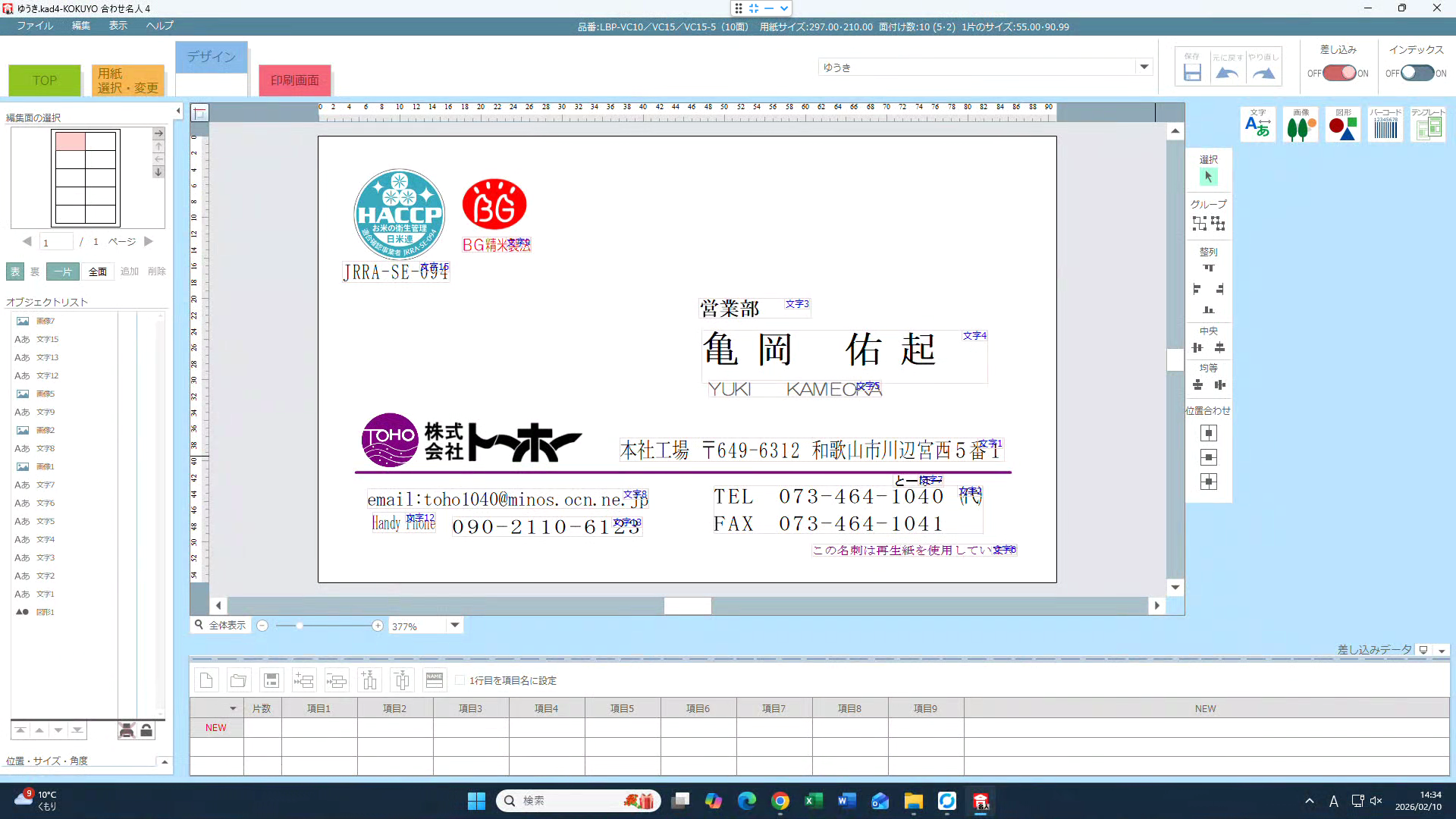Open the テンプレート (template) icon
The width and height of the screenshot is (1456, 819).
click(1428, 124)
